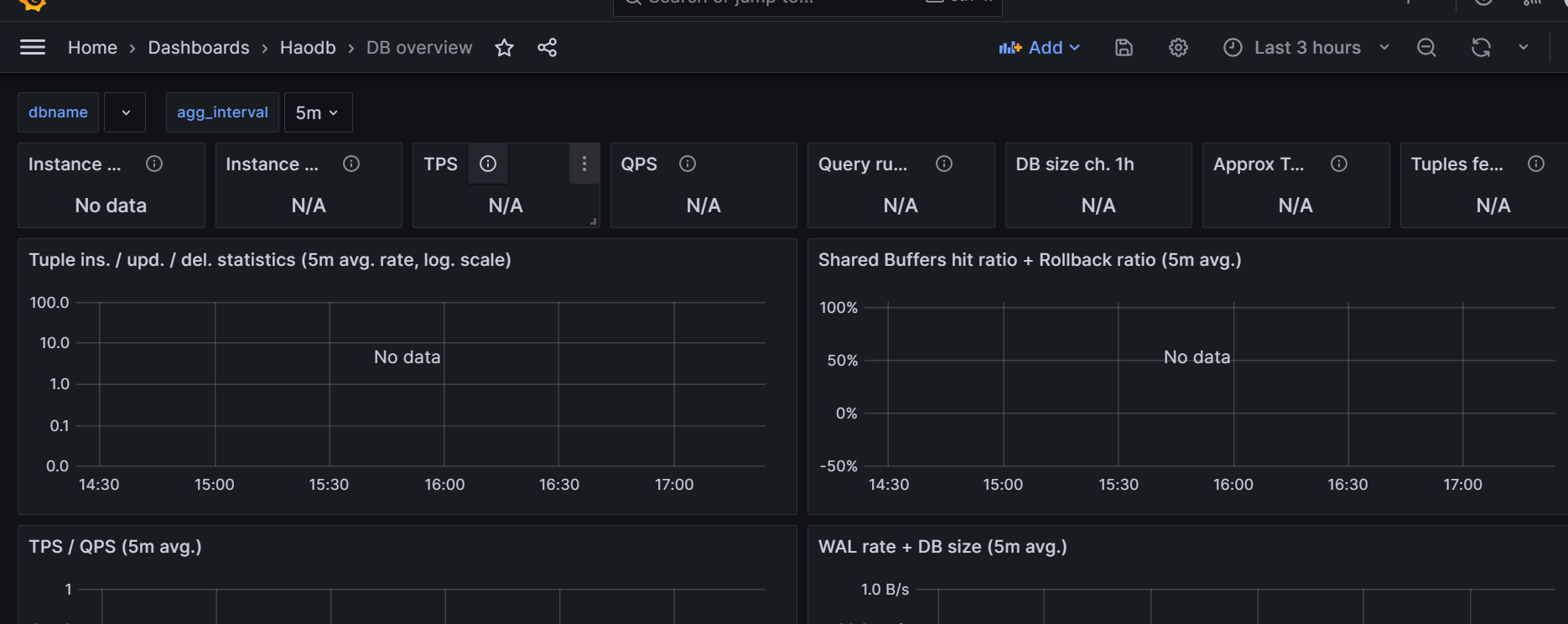Show info for the Approx T... panel
1568x624 pixels.
(1339, 164)
